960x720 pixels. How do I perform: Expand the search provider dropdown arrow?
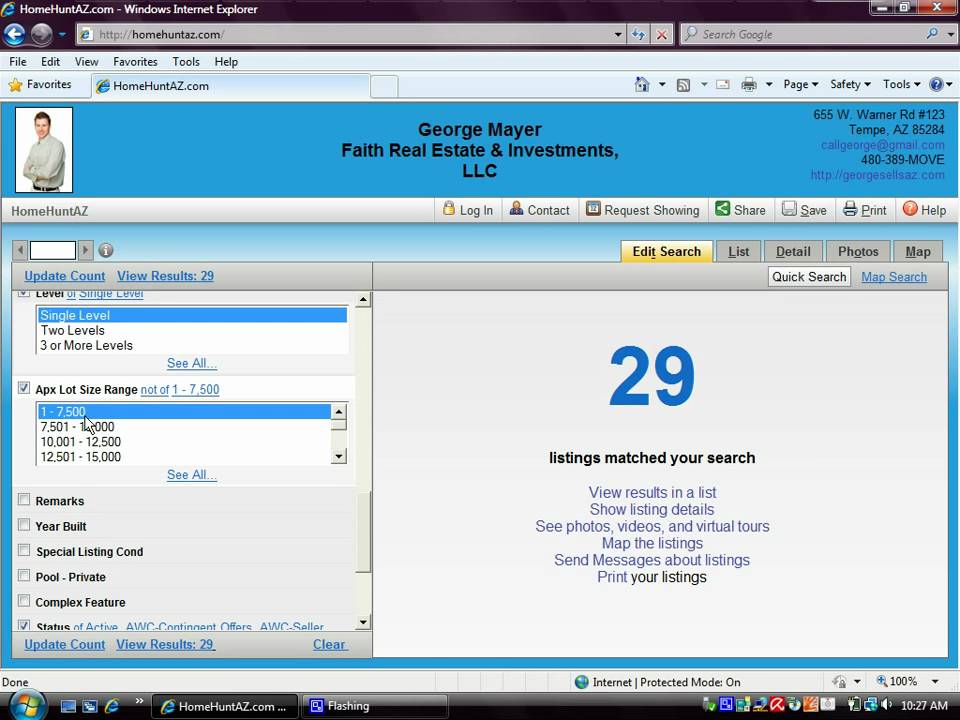click(950, 34)
